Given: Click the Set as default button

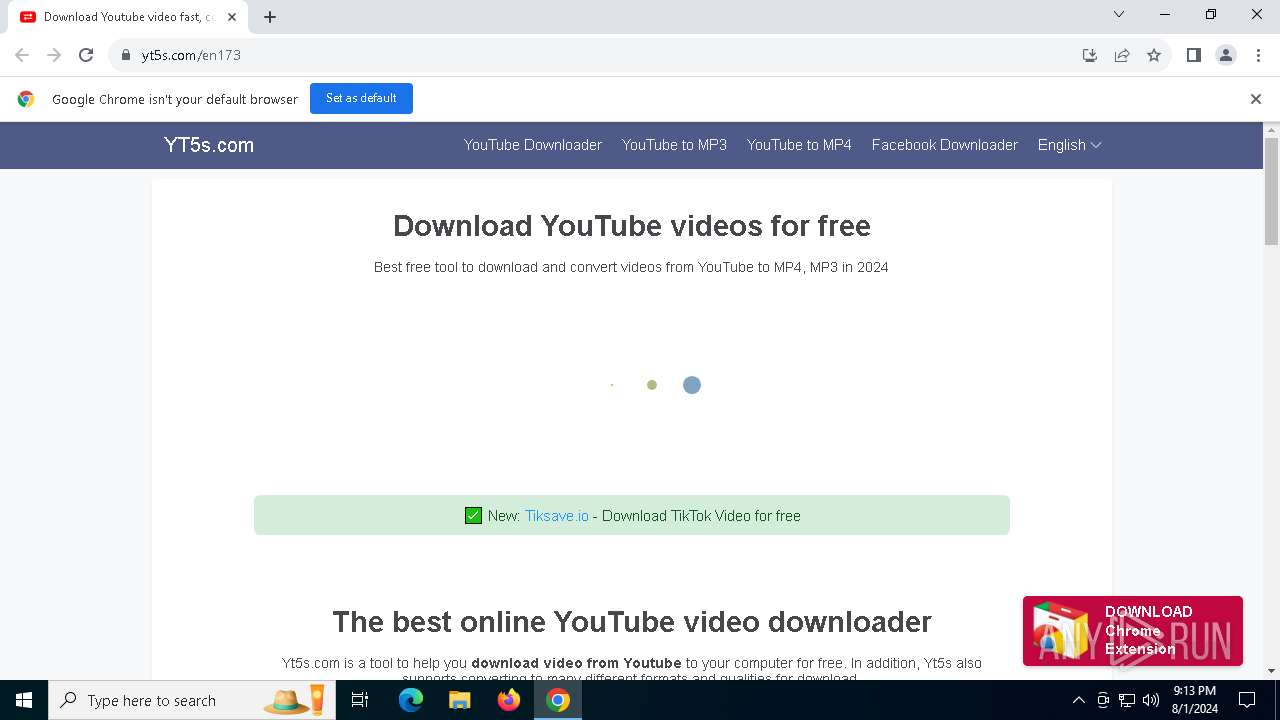Looking at the screenshot, I should pos(361,98).
